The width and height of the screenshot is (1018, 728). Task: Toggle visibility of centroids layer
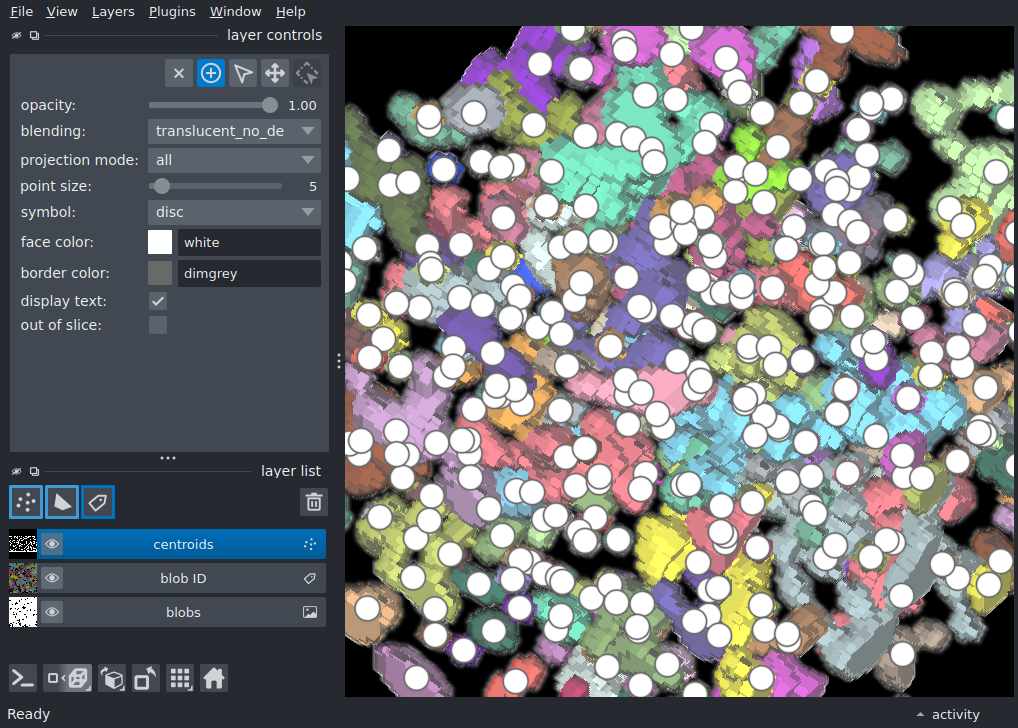[x=53, y=544]
